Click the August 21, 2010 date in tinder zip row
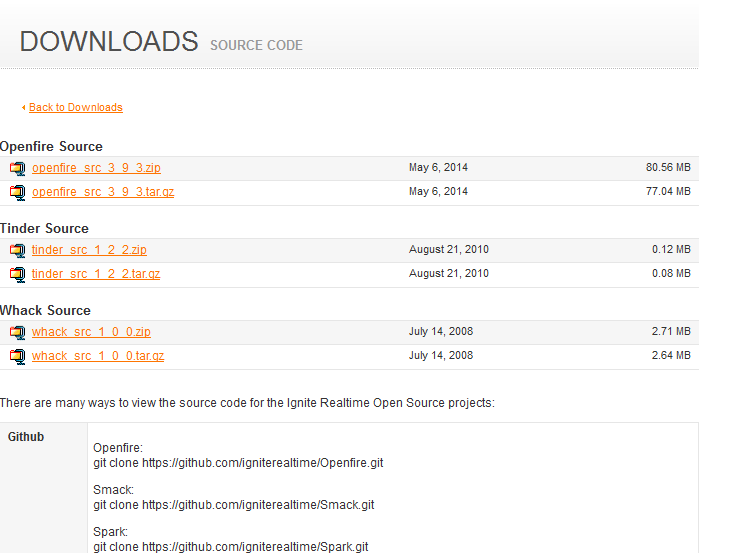The image size is (734, 553). (x=449, y=249)
